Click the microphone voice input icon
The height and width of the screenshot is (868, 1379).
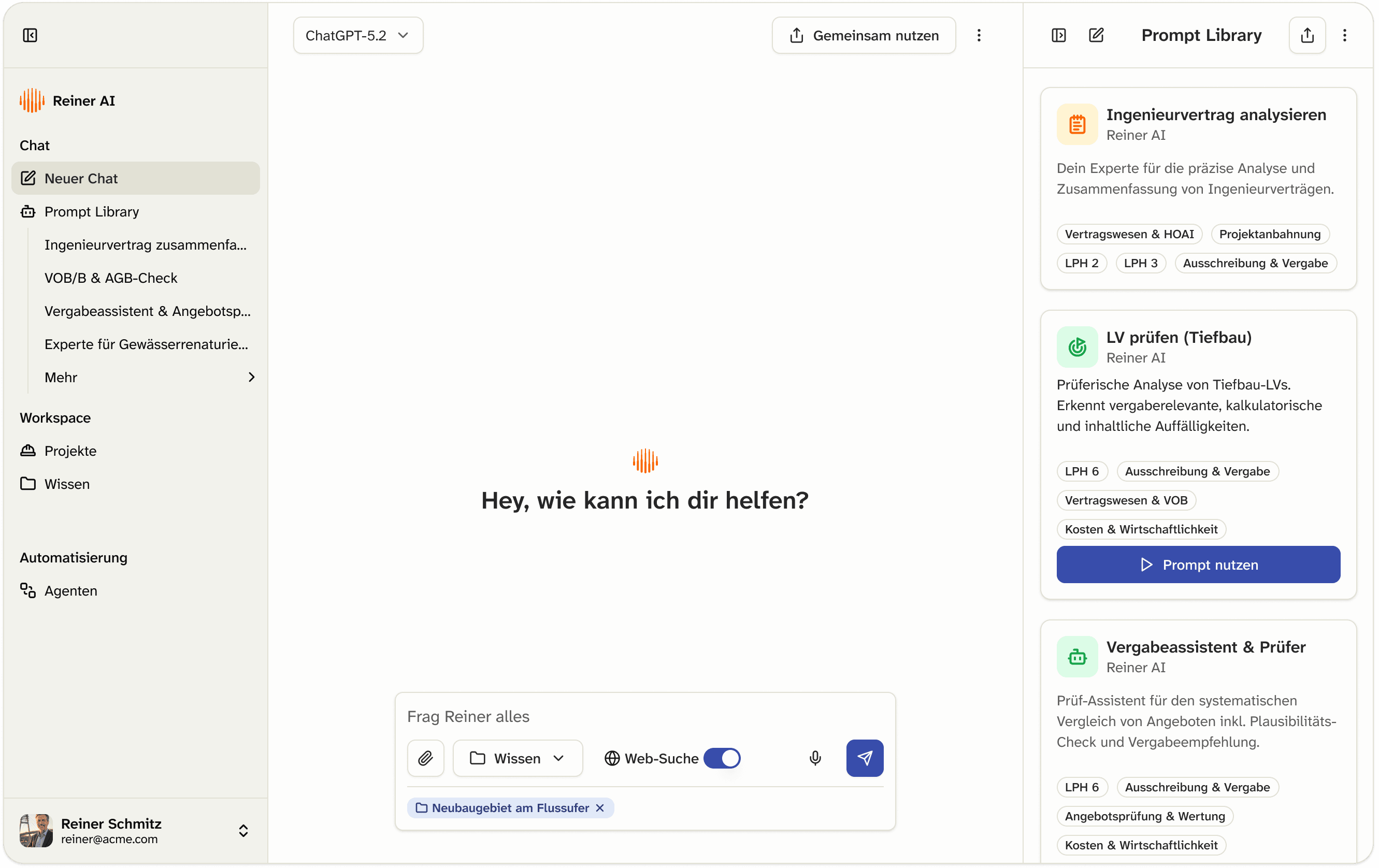[x=815, y=758]
